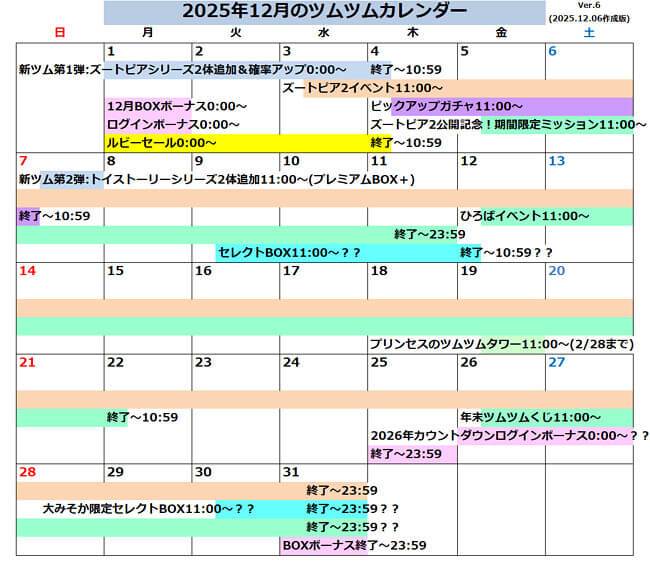The height and width of the screenshot is (574, 650).
Task: Select the cyan セレクトBOX11:00～ bar
Action: click(x=289, y=253)
